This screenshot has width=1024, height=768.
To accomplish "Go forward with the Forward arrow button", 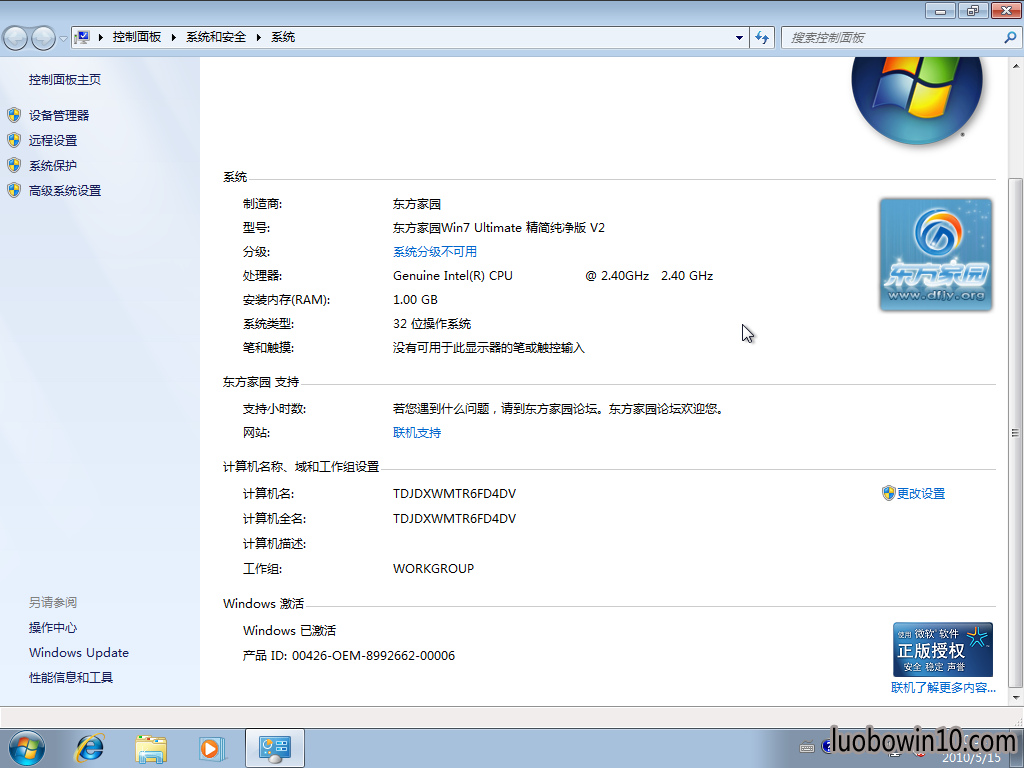I will coord(43,38).
